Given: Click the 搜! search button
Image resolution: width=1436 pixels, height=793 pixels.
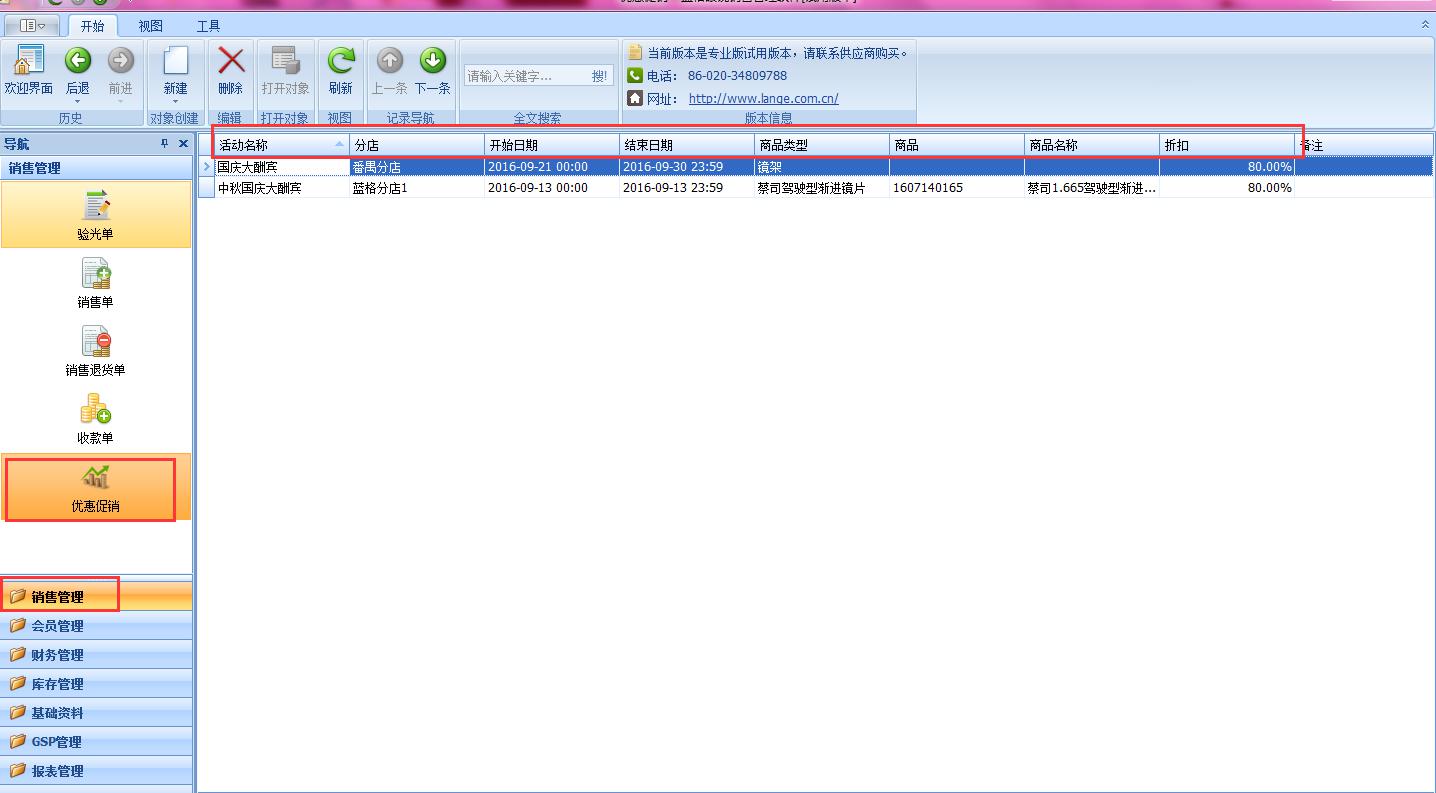Looking at the screenshot, I should tap(599, 76).
